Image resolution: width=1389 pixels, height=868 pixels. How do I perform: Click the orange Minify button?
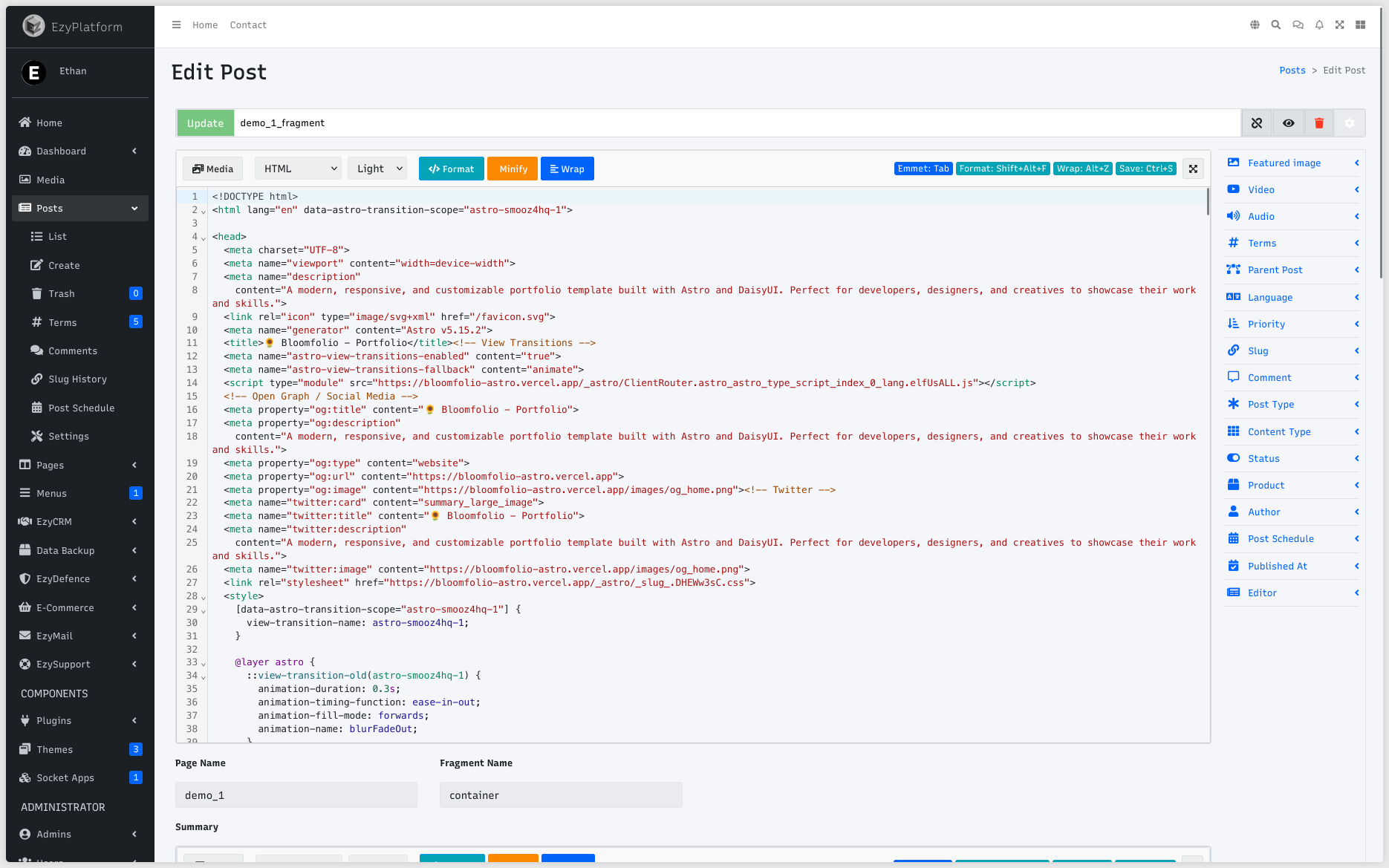pyautogui.click(x=513, y=169)
